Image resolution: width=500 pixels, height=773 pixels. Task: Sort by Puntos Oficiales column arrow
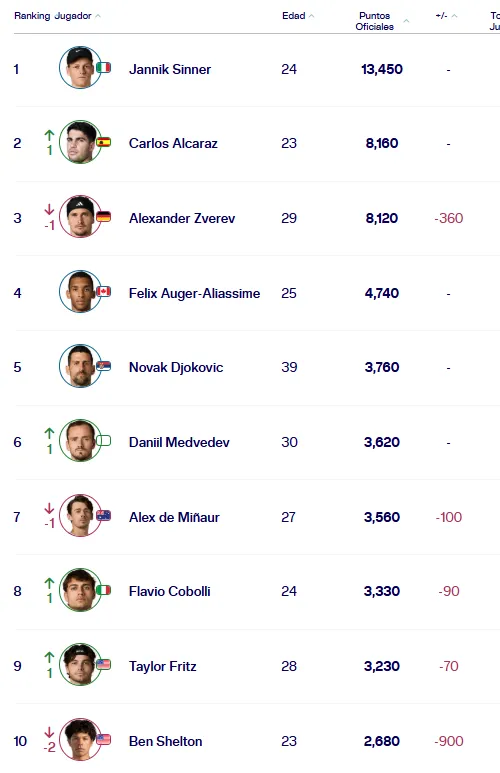coord(406,21)
